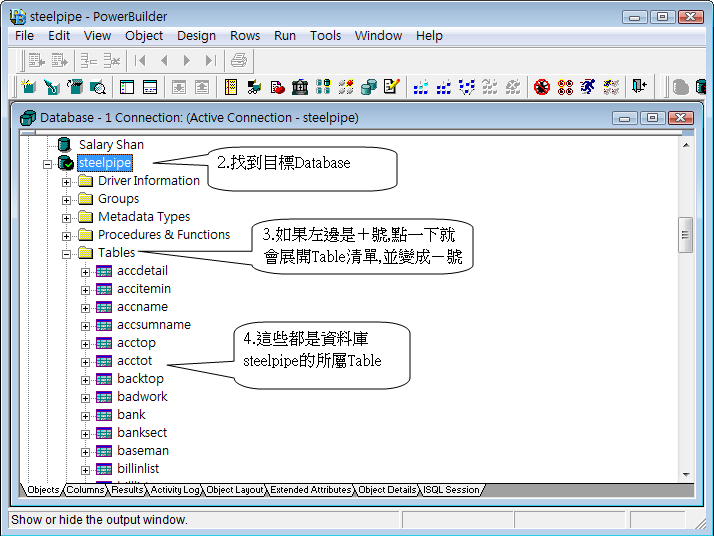The height and width of the screenshot is (536, 714).
Task: Switch to the Extended Attributes tab
Action: point(311,490)
